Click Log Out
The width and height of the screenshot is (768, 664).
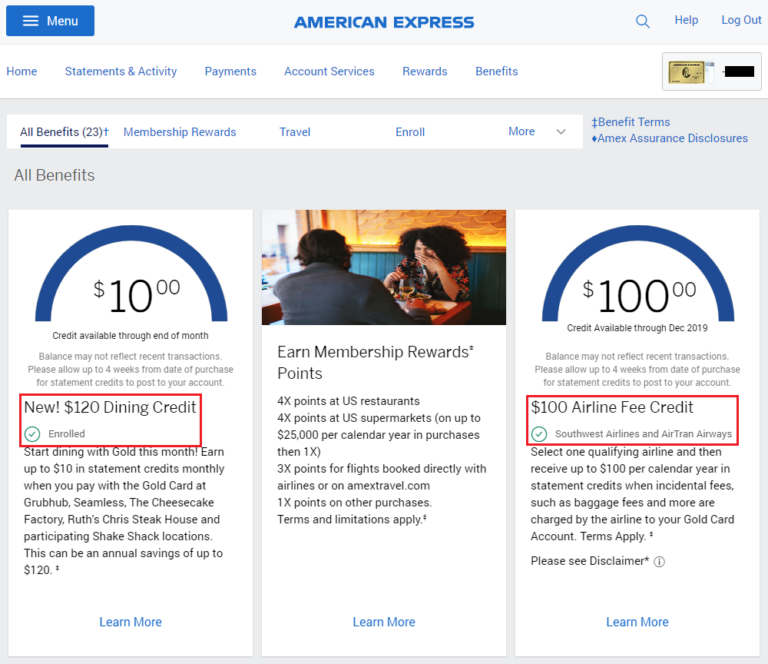741,20
